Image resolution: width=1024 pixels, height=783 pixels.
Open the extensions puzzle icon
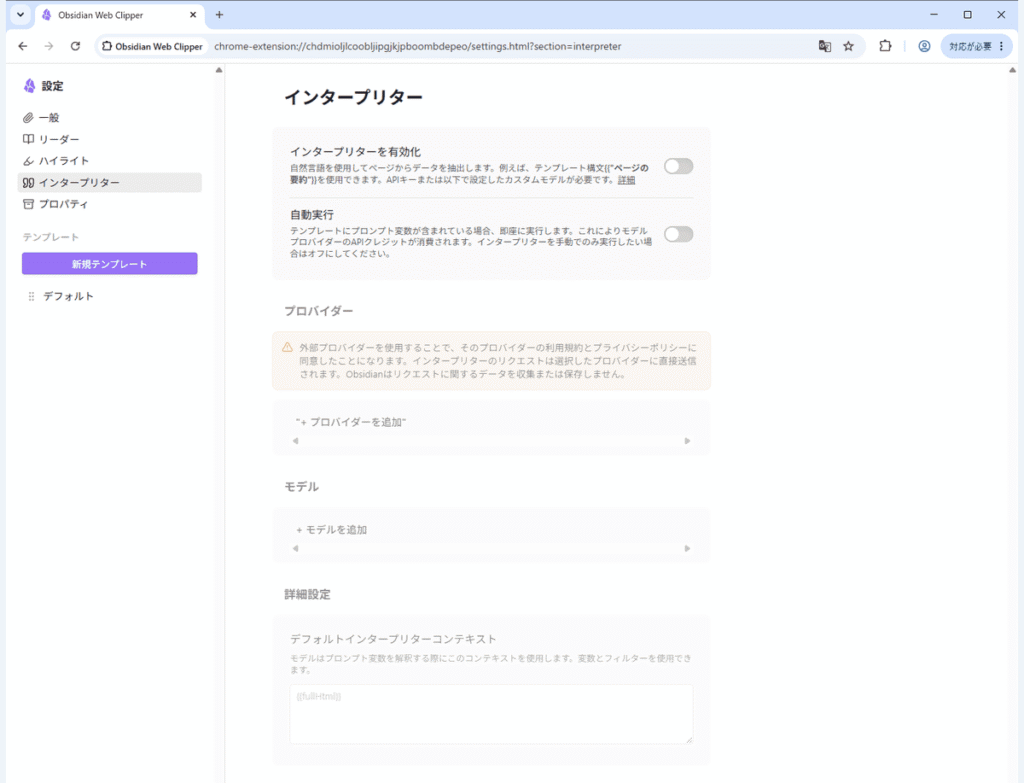point(885,46)
